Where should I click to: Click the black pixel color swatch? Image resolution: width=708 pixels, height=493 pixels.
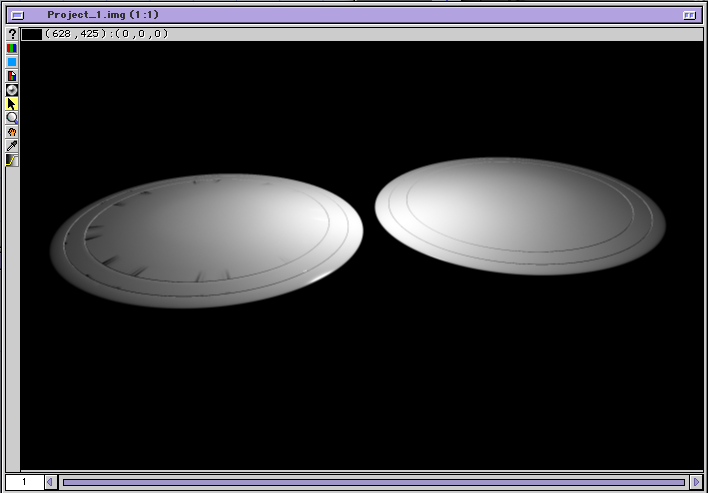click(32, 34)
